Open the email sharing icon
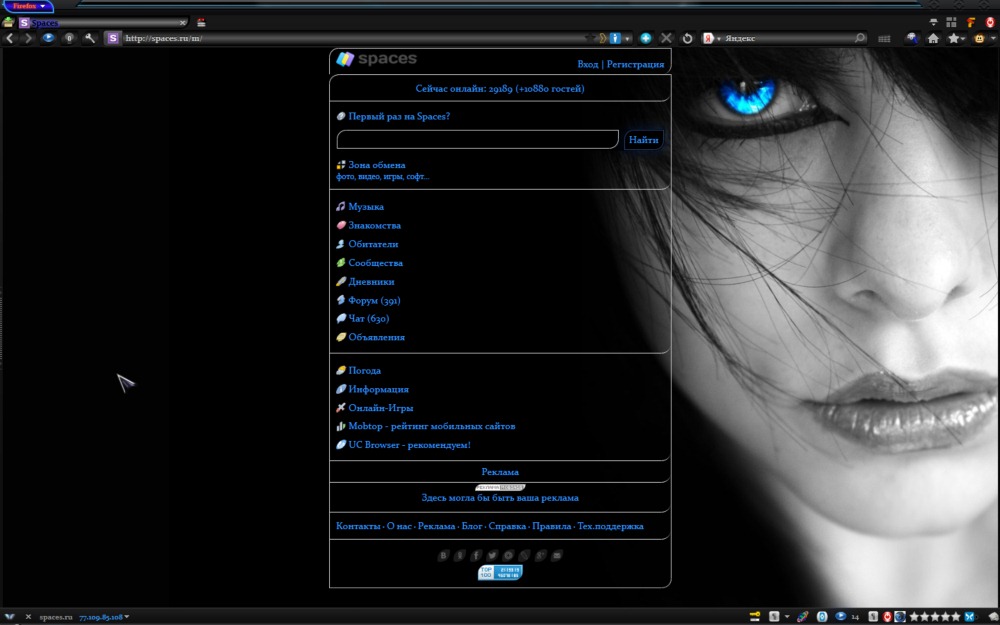The height and width of the screenshot is (625, 1000). point(557,555)
